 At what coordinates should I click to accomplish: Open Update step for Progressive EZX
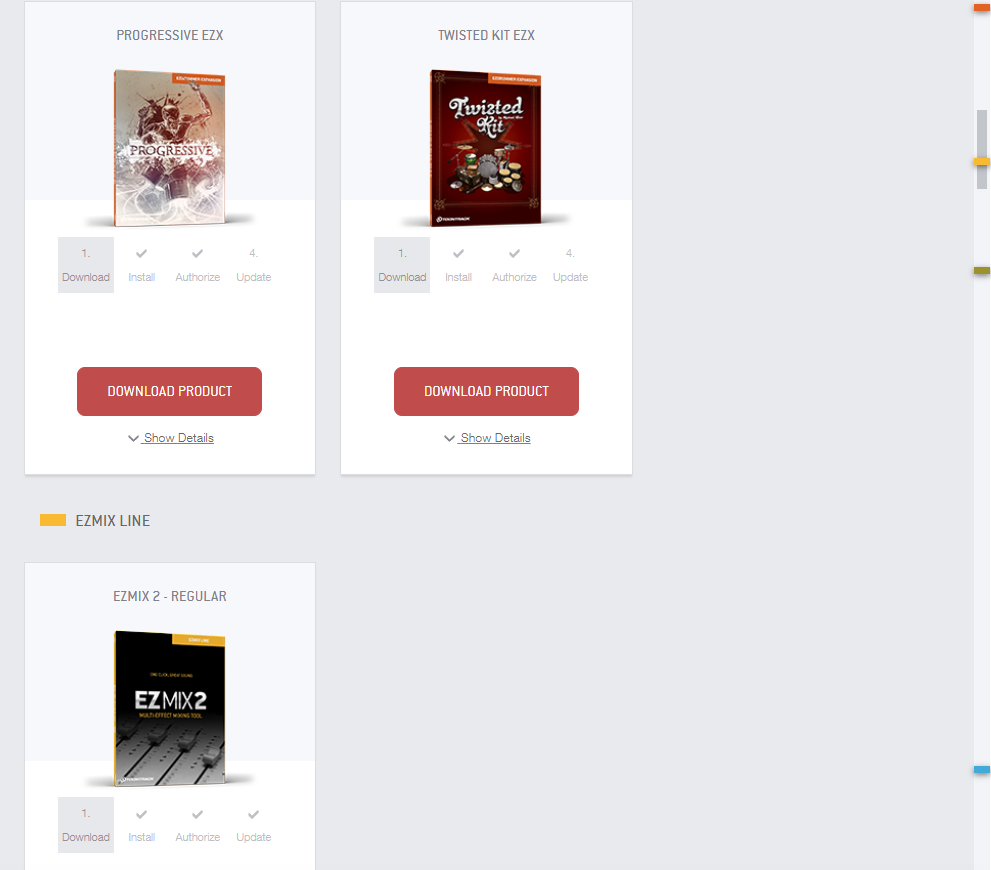pos(253,265)
